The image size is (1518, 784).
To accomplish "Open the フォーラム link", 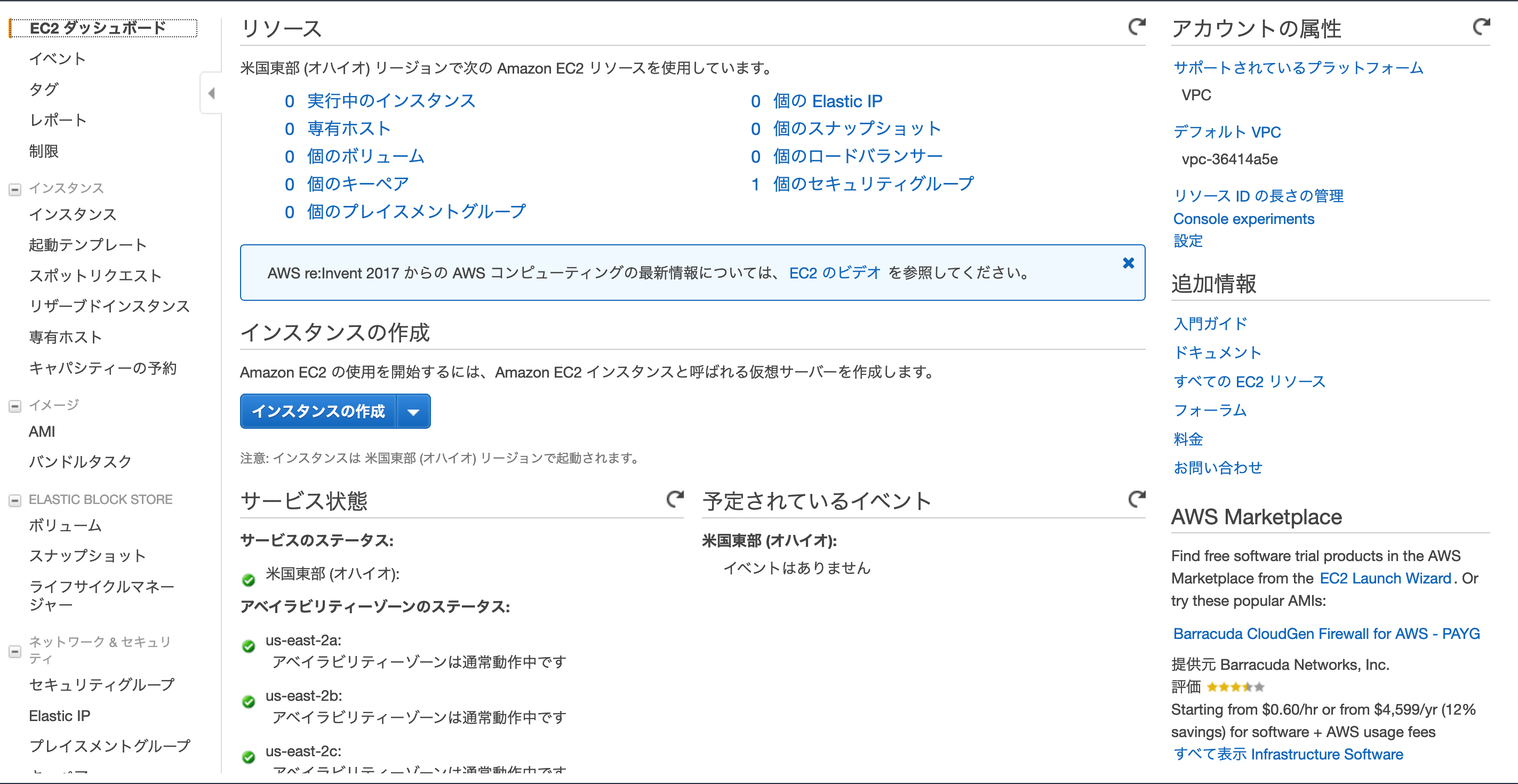I will pos(1210,410).
